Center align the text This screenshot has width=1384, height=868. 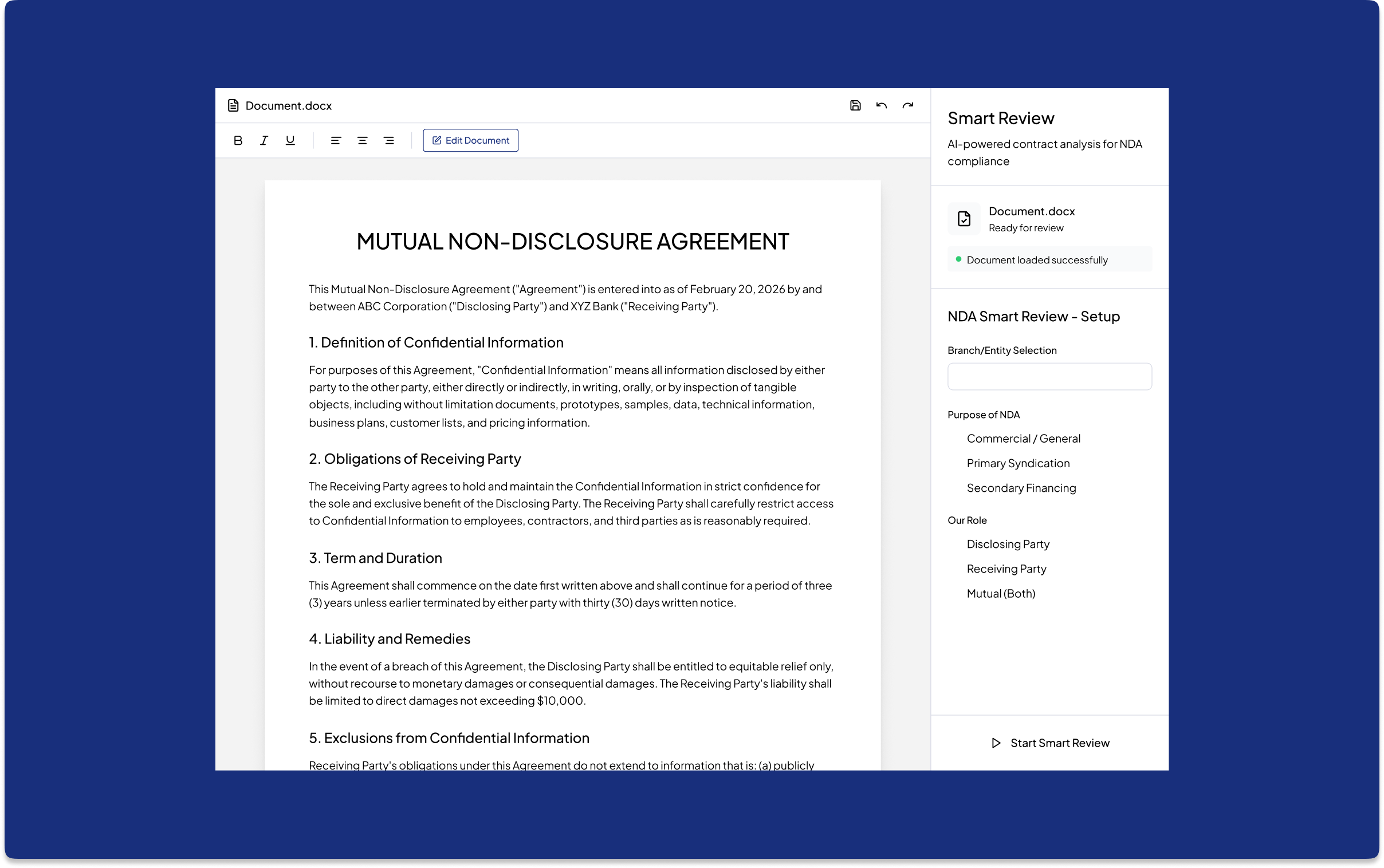click(x=363, y=140)
